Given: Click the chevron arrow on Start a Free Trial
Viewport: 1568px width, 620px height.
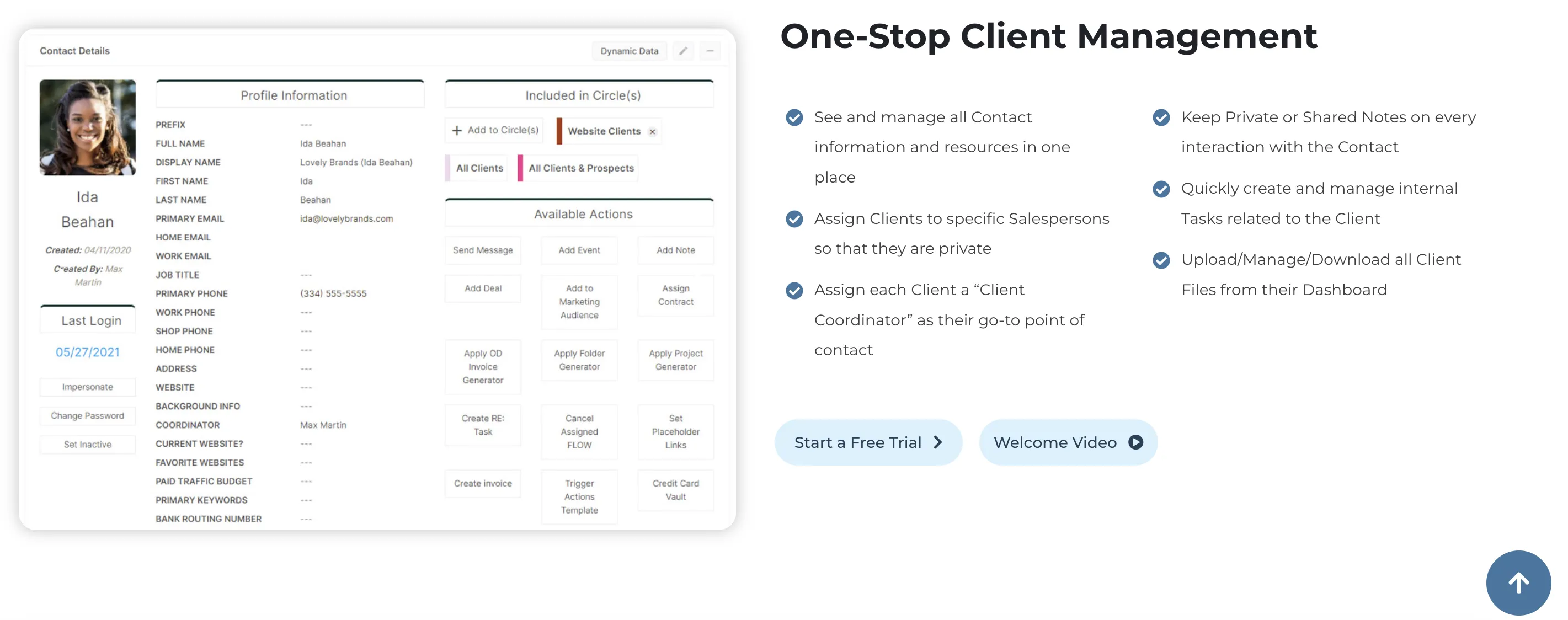Looking at the screenshot, I should click(x=938, y=442).
